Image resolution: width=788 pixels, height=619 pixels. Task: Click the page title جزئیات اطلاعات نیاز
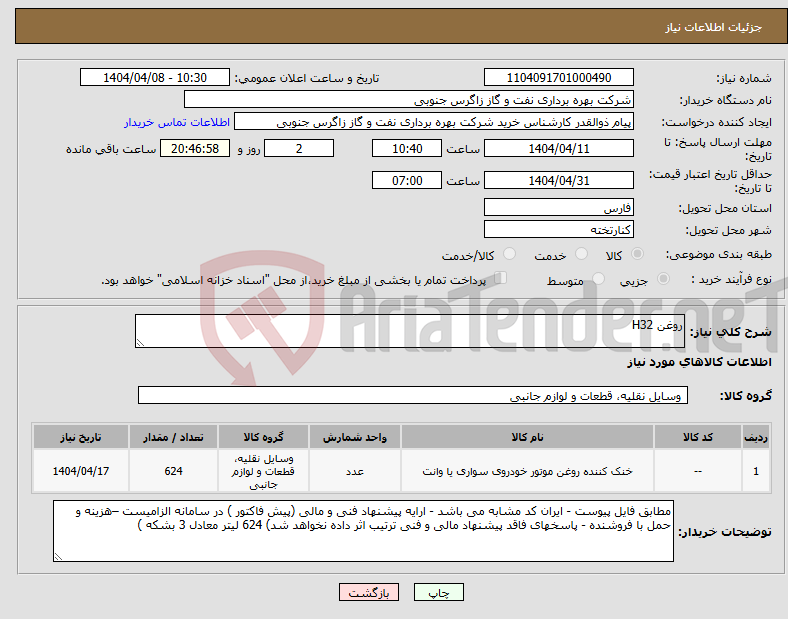coord(714,27)
